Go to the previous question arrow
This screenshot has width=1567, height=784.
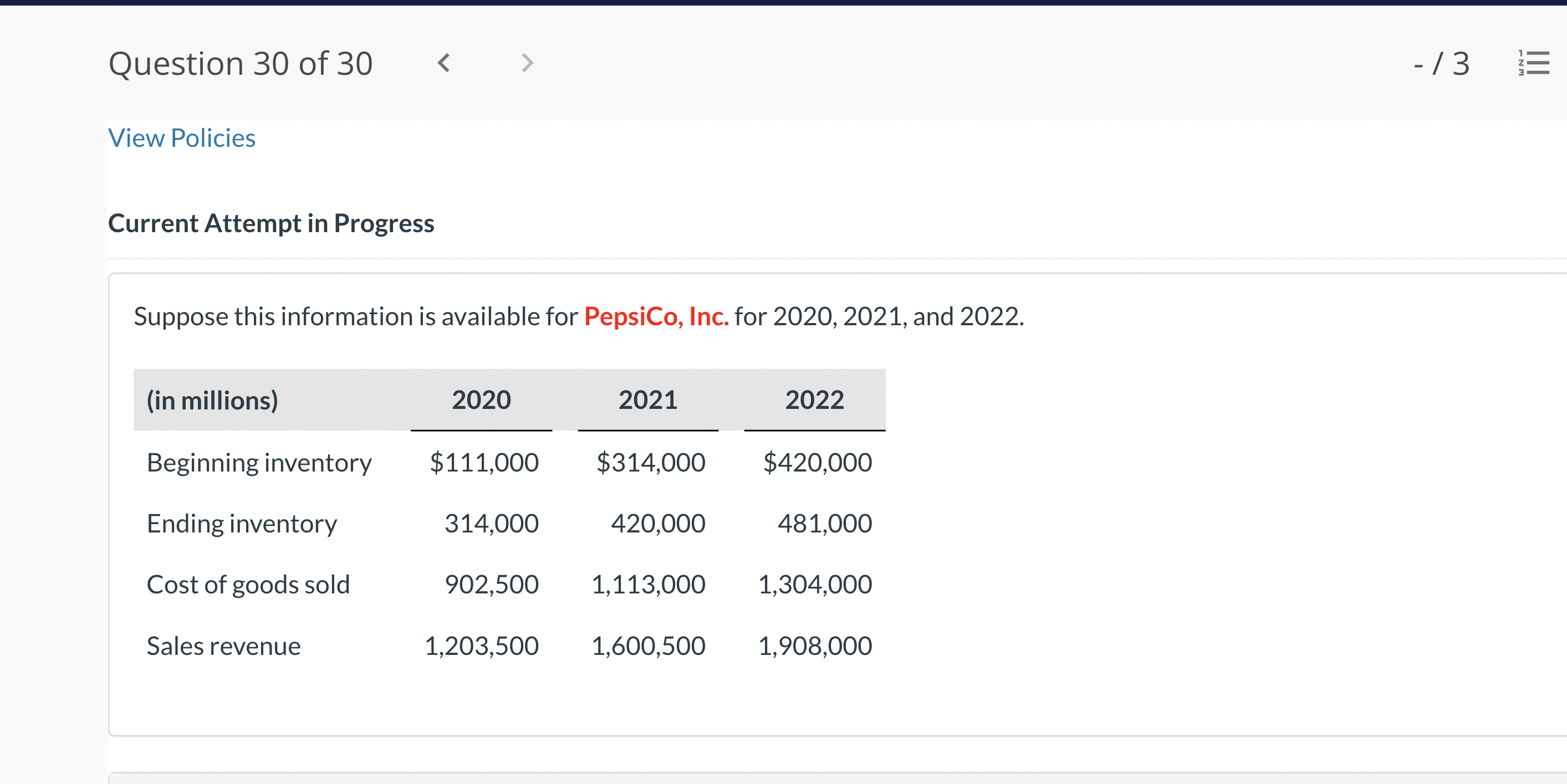tap(444, 63)
